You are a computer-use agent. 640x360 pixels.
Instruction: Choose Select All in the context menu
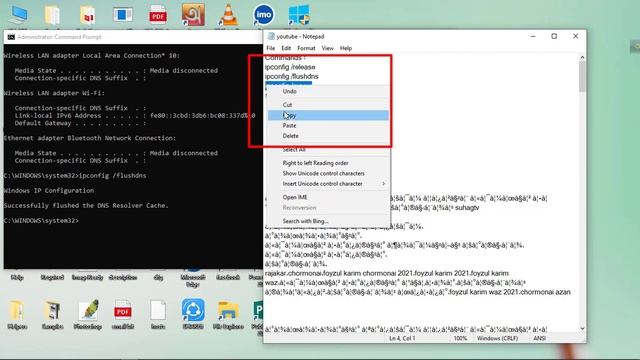pyautogui.click(x=328, y=150)
